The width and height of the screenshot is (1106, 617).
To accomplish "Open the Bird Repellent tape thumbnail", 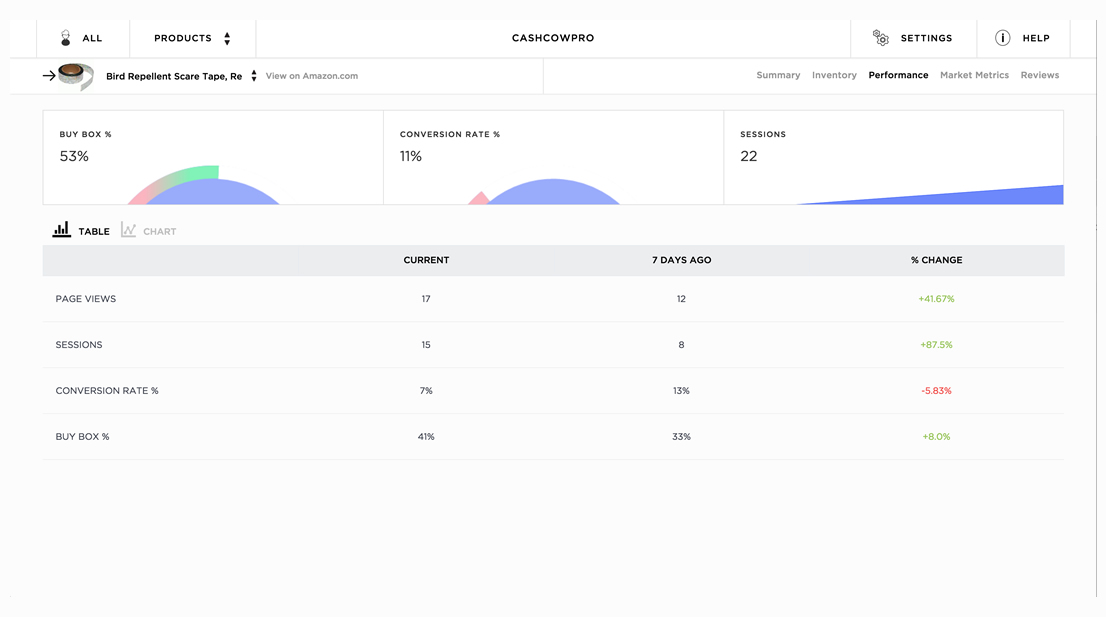I will point(75,76).
